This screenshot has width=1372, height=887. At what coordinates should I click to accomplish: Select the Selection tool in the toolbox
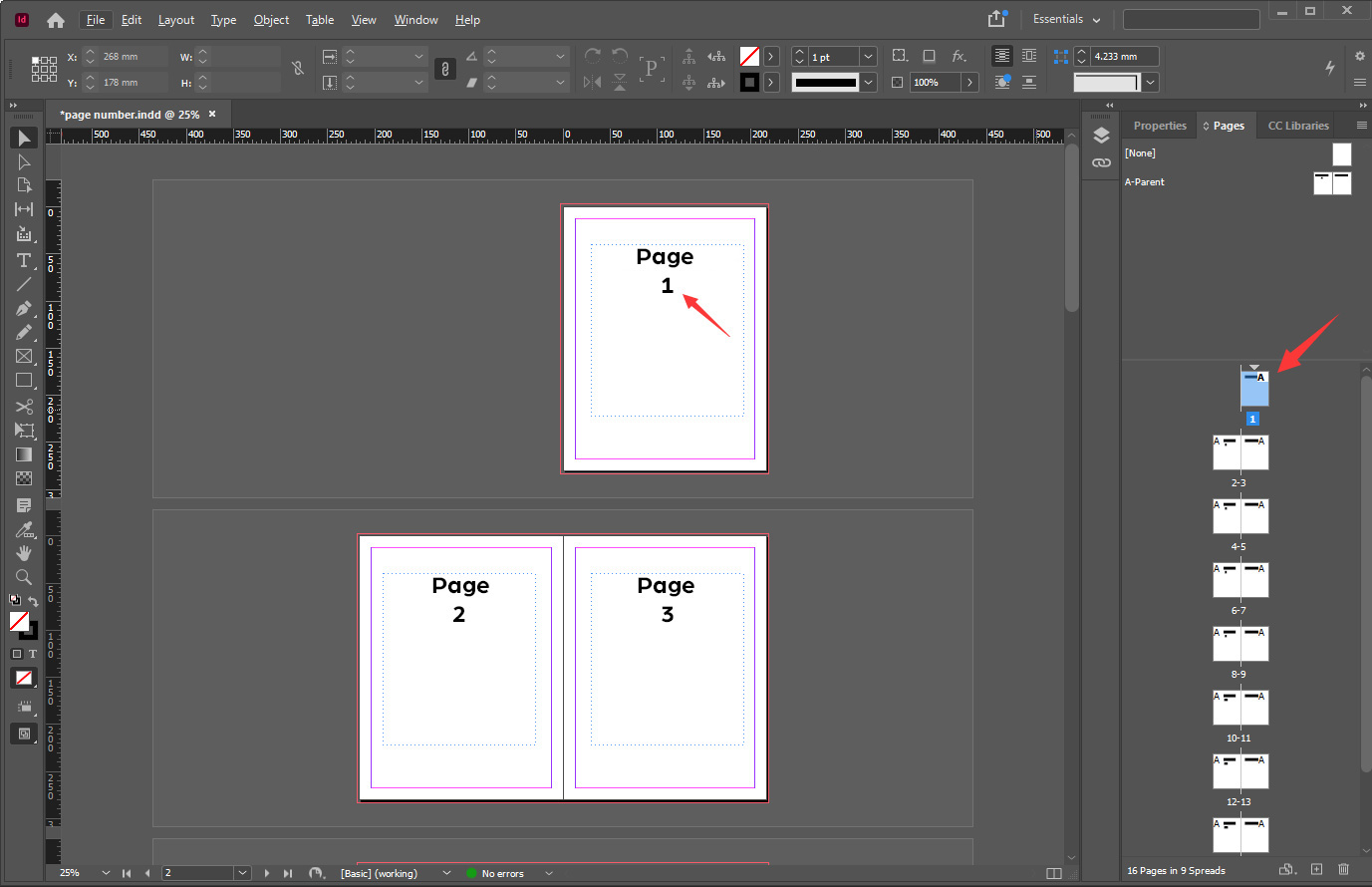[24, 138]
